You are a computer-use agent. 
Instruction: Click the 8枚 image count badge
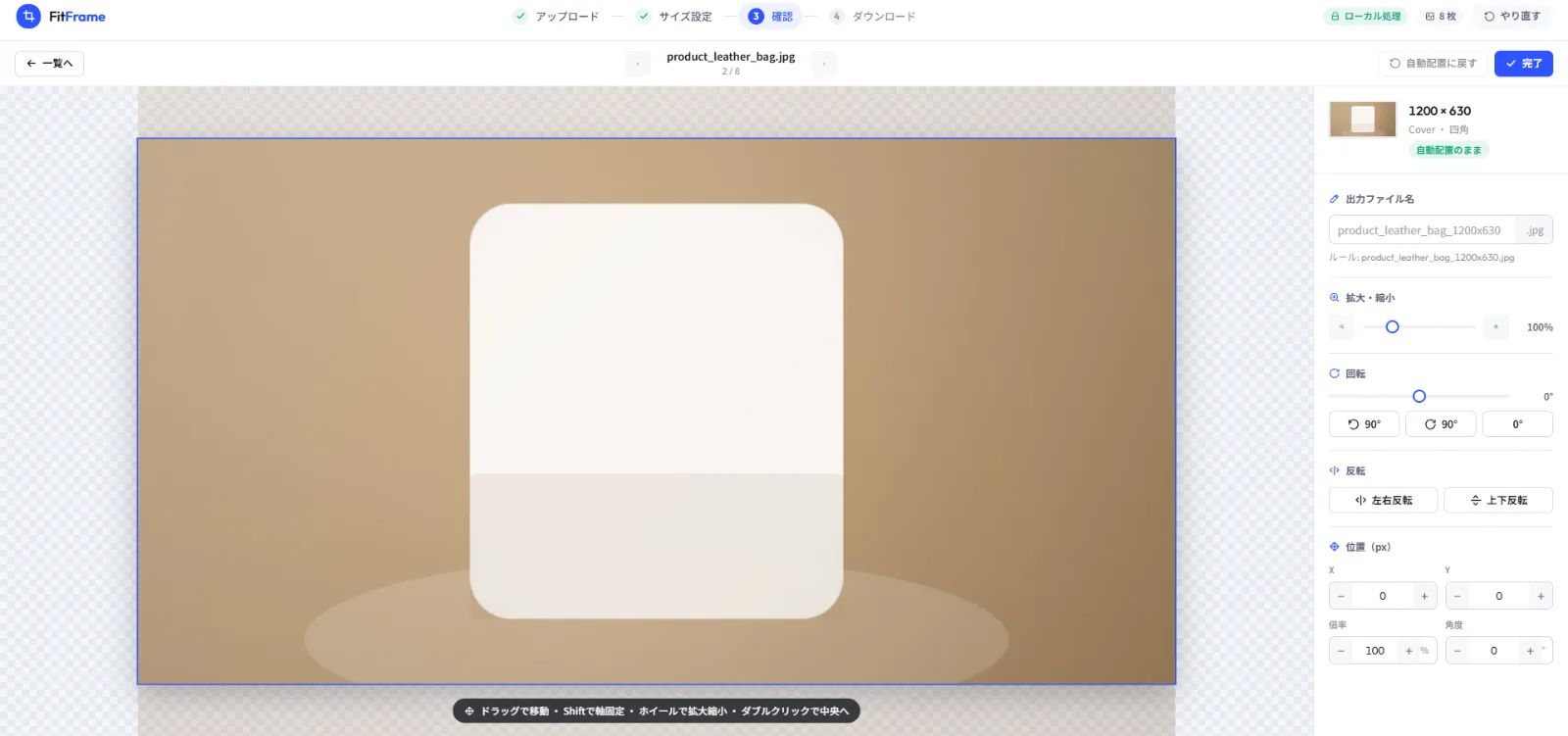coord(1441,17)
